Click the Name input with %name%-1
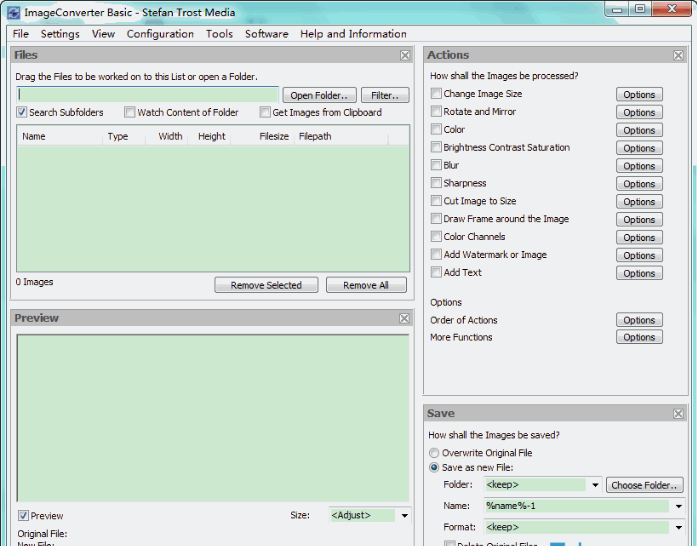The image size is (697, 546). (577, 506)
